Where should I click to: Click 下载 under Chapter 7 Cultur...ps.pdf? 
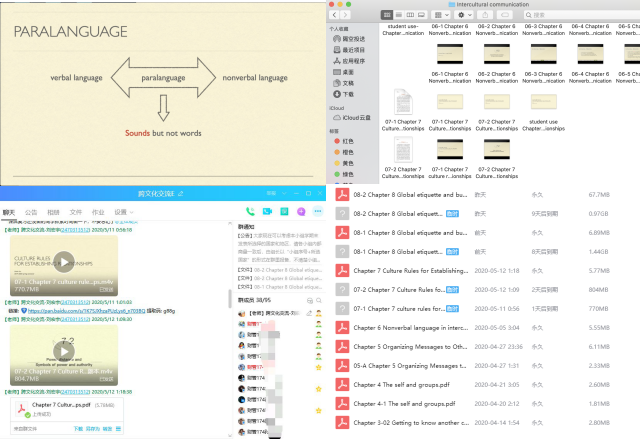[78, 429]
